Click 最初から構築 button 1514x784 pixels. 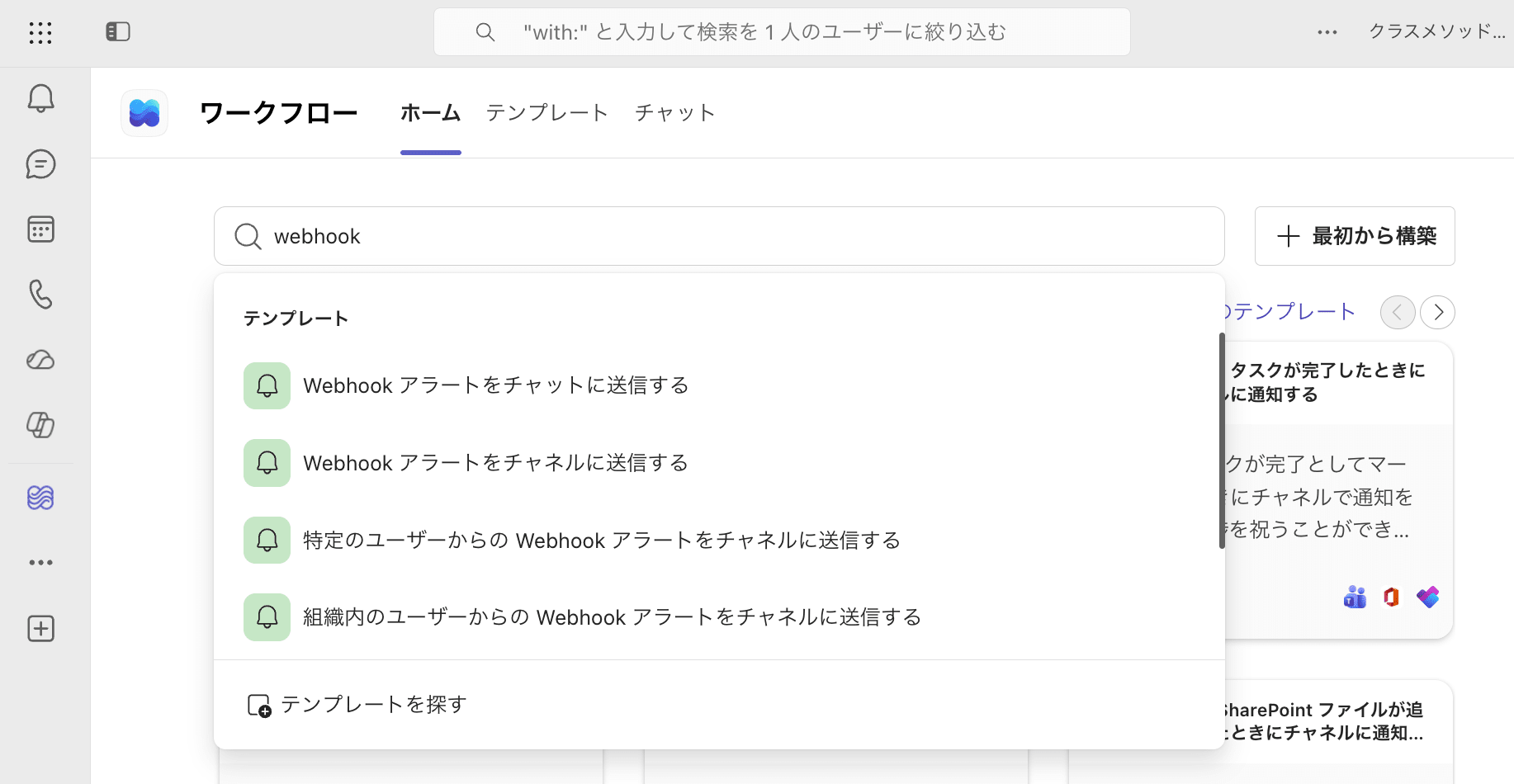click(x=1355, y=236)
